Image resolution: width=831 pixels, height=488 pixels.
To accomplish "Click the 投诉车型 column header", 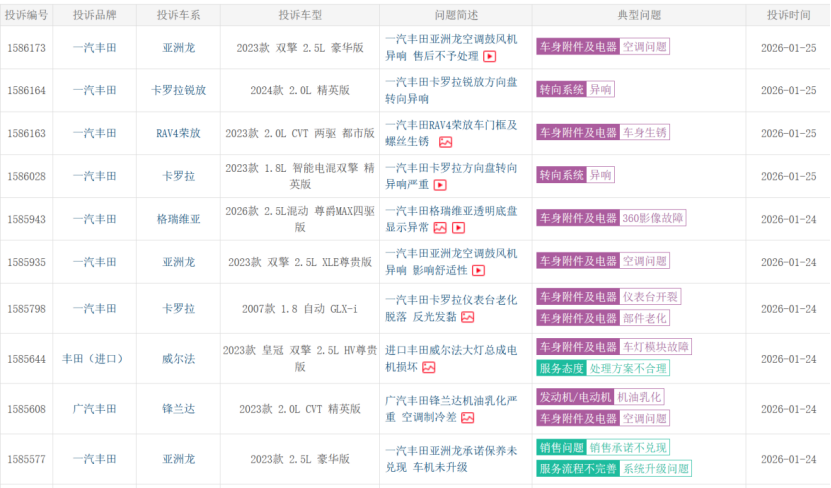I will tap(300, 15).
